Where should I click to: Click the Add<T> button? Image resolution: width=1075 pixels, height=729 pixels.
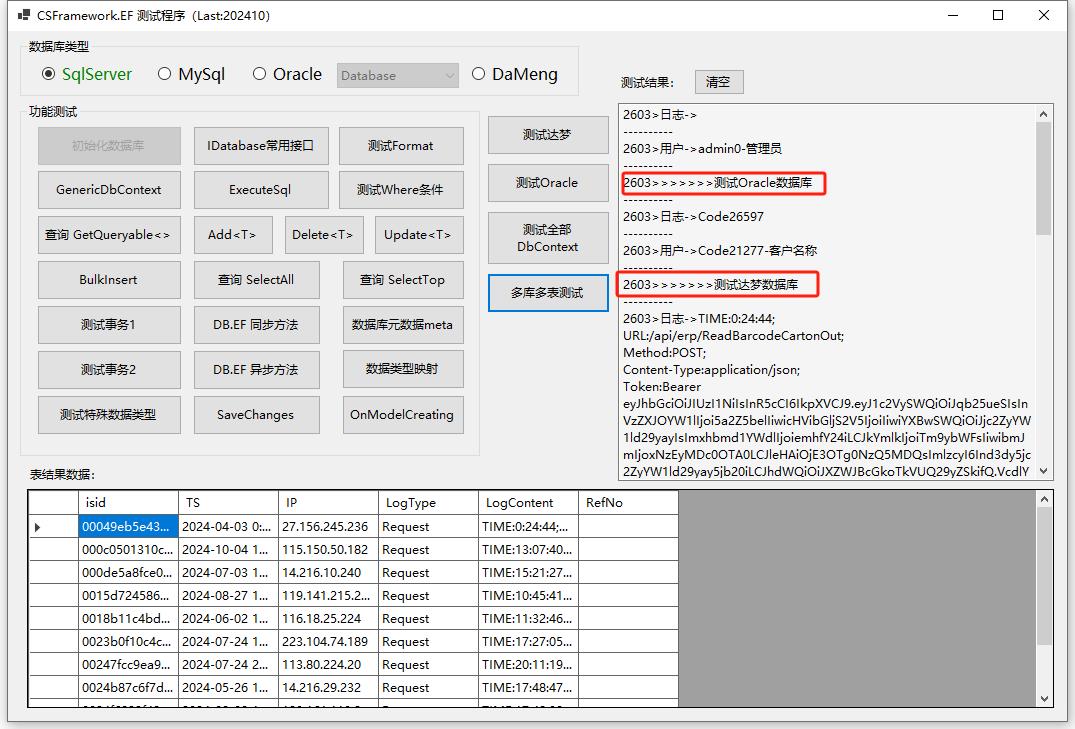[233, 235]
